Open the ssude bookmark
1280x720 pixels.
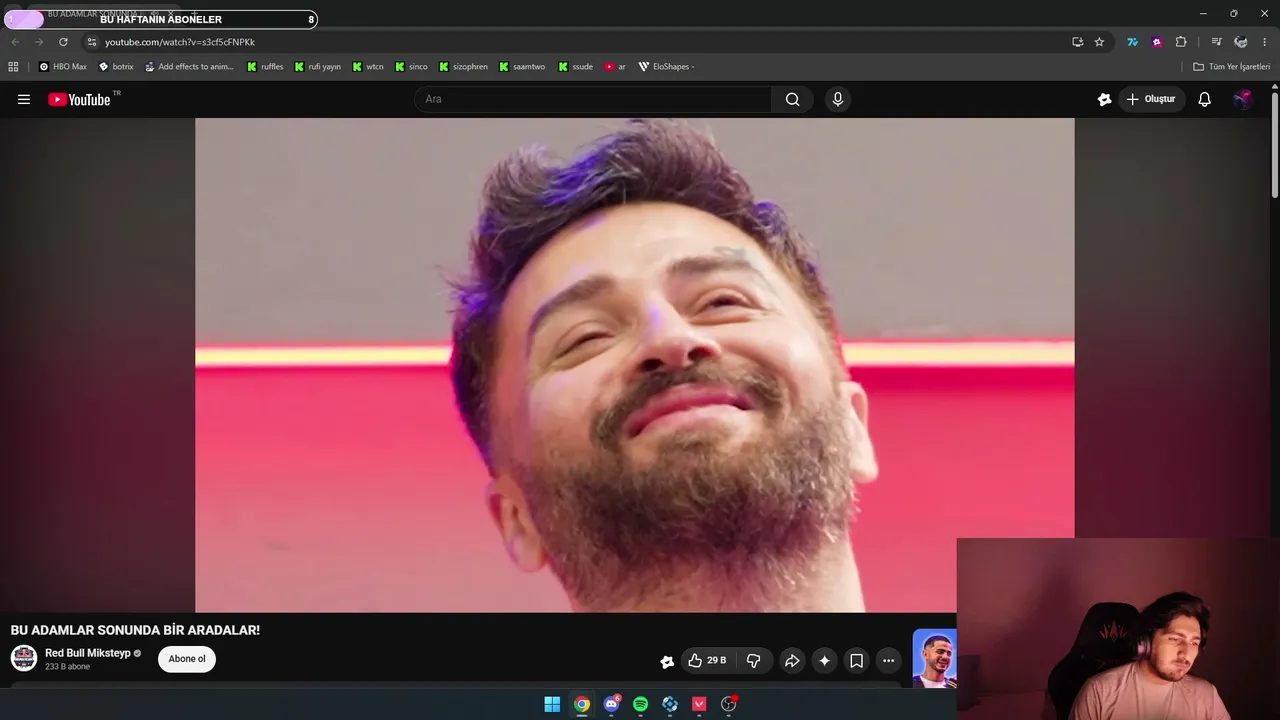(x=576, y=67)
